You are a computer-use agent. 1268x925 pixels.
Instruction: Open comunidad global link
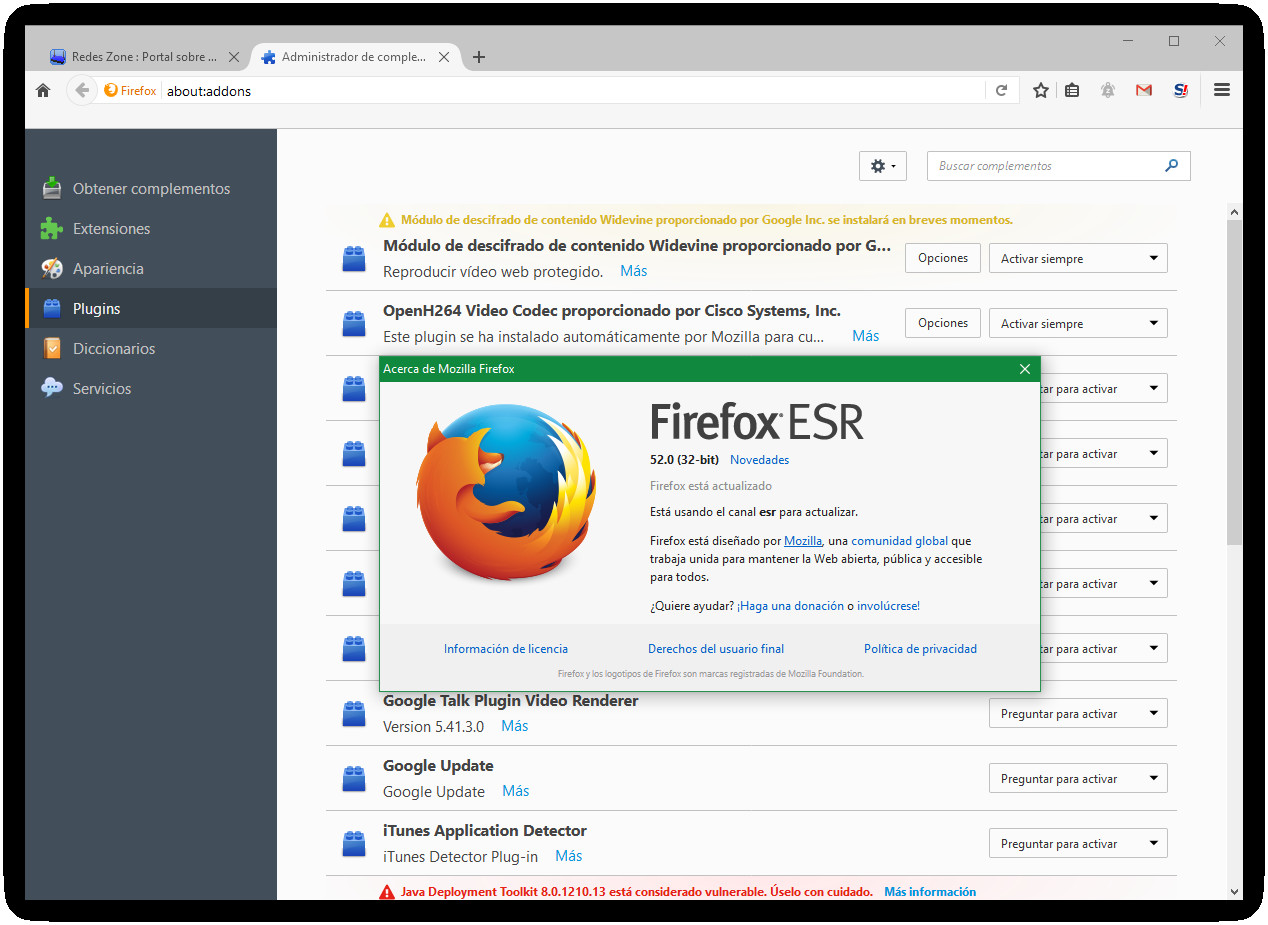point(899,541)
